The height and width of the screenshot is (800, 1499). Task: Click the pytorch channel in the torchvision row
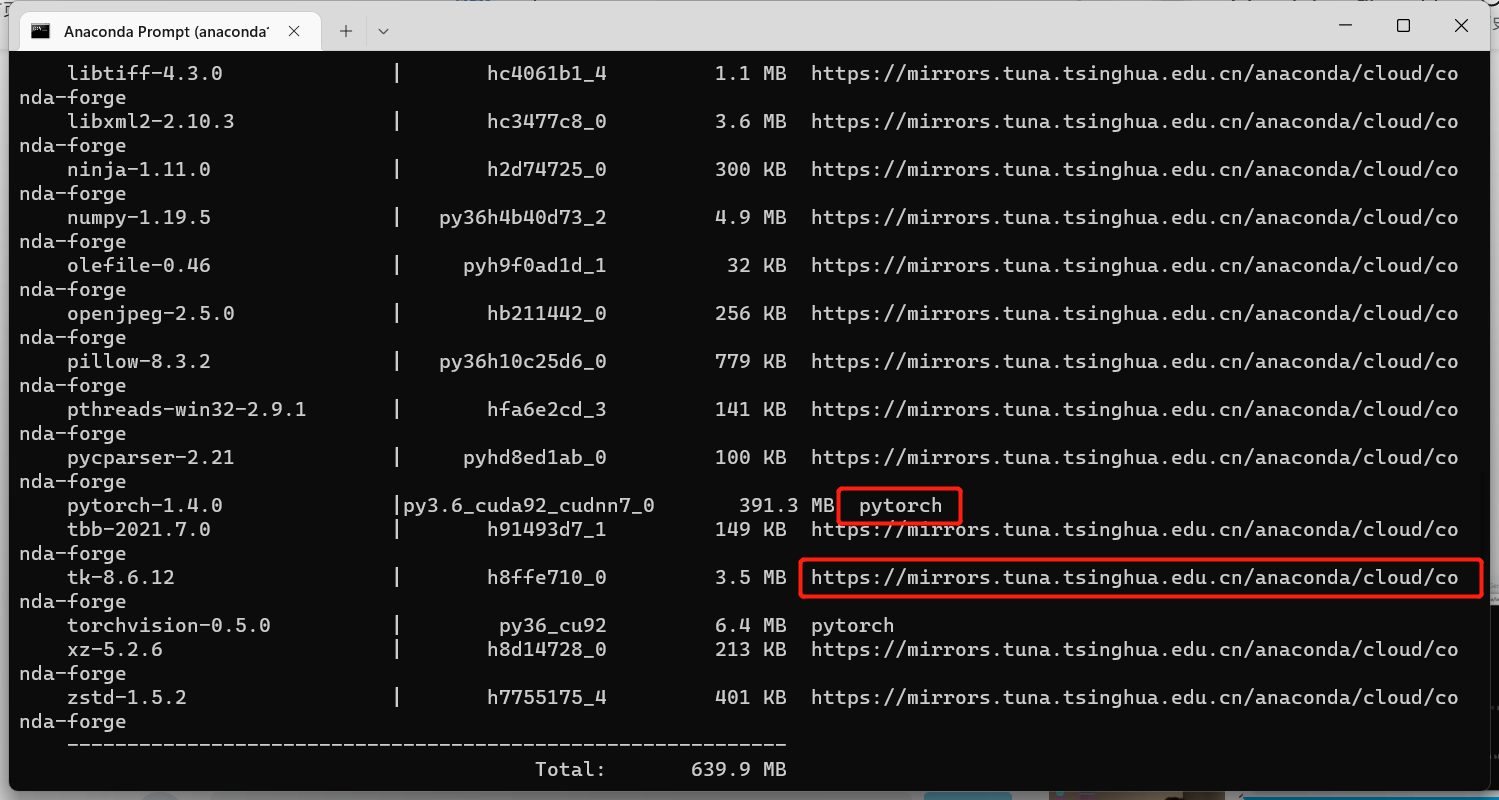(853, 625)
